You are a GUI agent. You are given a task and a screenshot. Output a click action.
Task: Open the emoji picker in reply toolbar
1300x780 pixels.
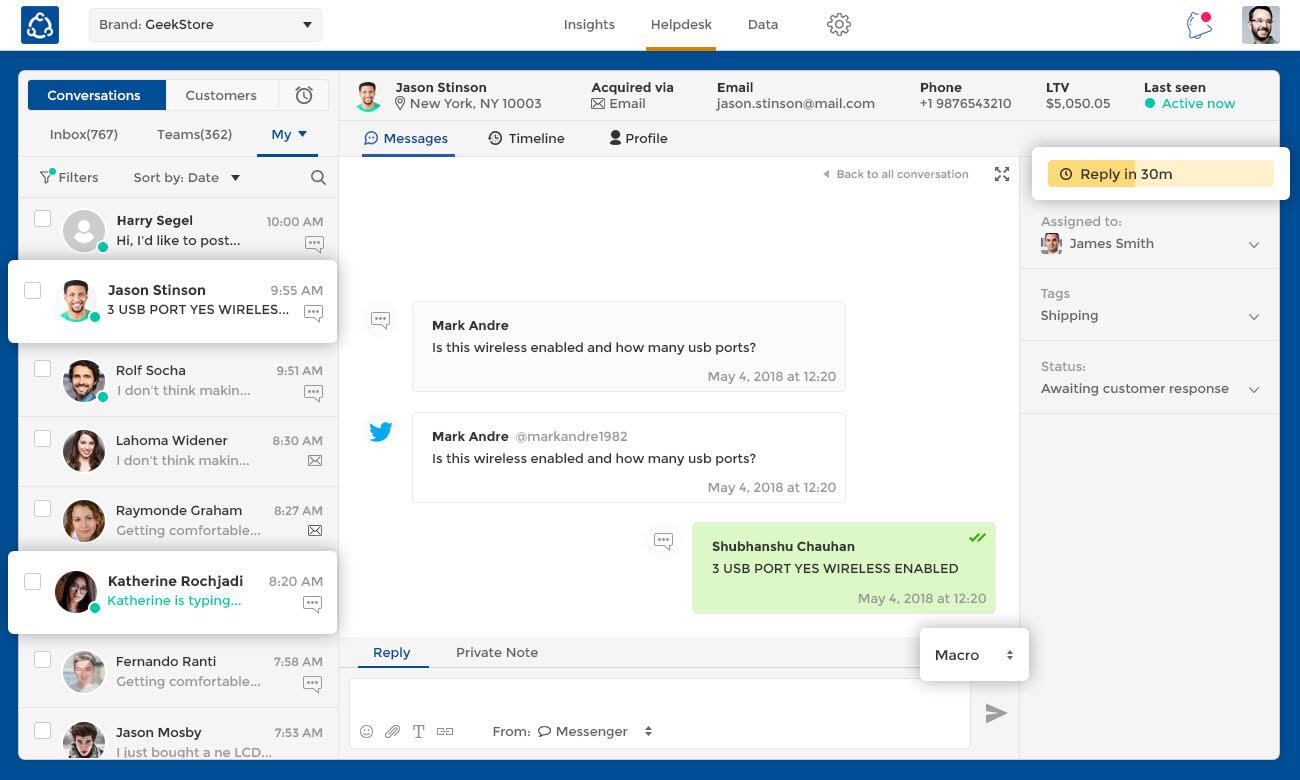tap(367, 731)
